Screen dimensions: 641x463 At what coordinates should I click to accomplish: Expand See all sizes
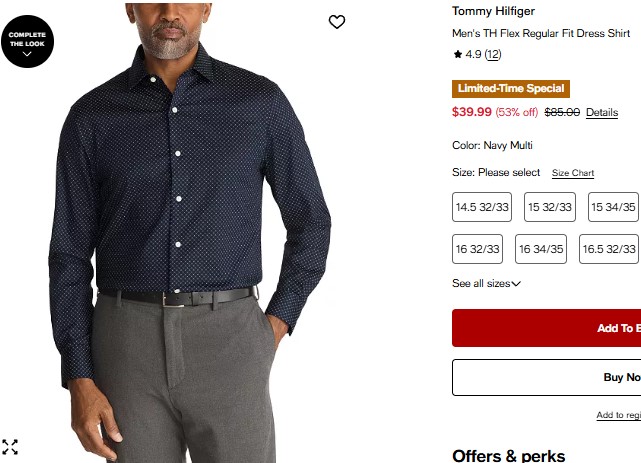pos(486,283)
